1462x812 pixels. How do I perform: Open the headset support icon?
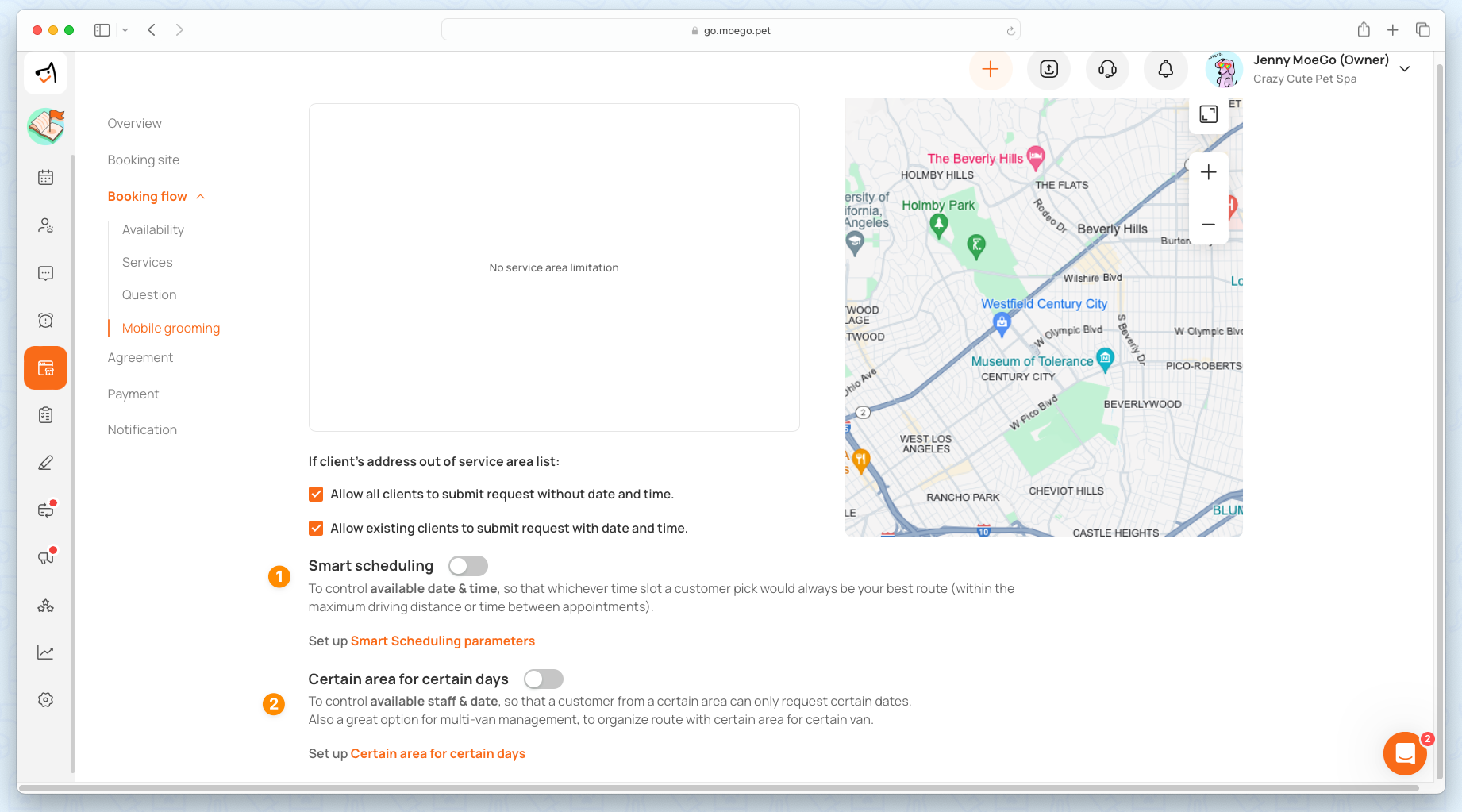(x=1108, y=69)
